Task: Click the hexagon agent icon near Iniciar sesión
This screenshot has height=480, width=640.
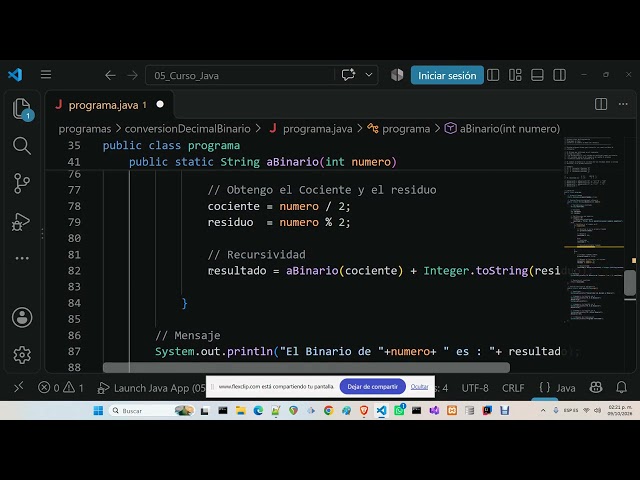Action: 397,75
